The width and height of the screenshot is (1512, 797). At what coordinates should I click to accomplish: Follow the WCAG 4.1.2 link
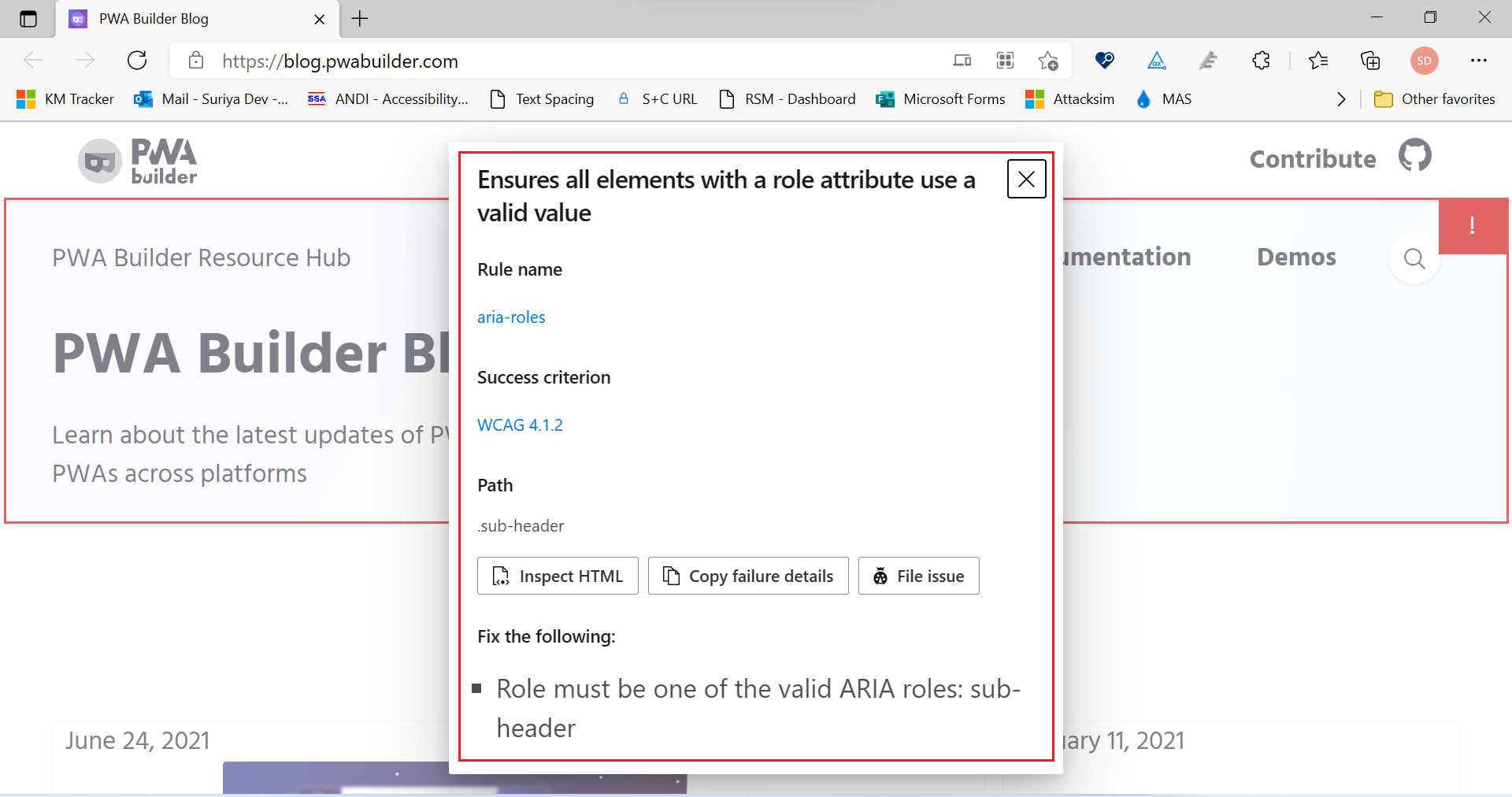click(520, 424)
